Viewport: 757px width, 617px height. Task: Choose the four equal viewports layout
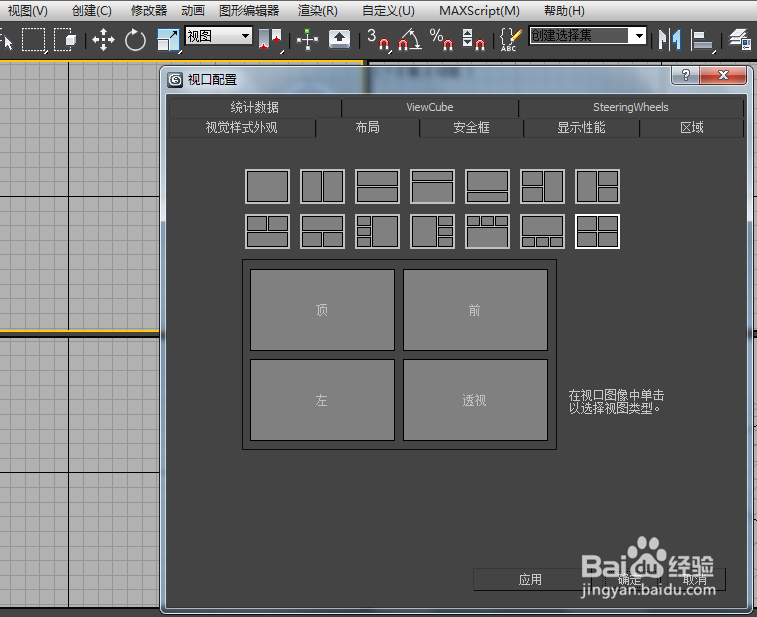click(598, 232)
